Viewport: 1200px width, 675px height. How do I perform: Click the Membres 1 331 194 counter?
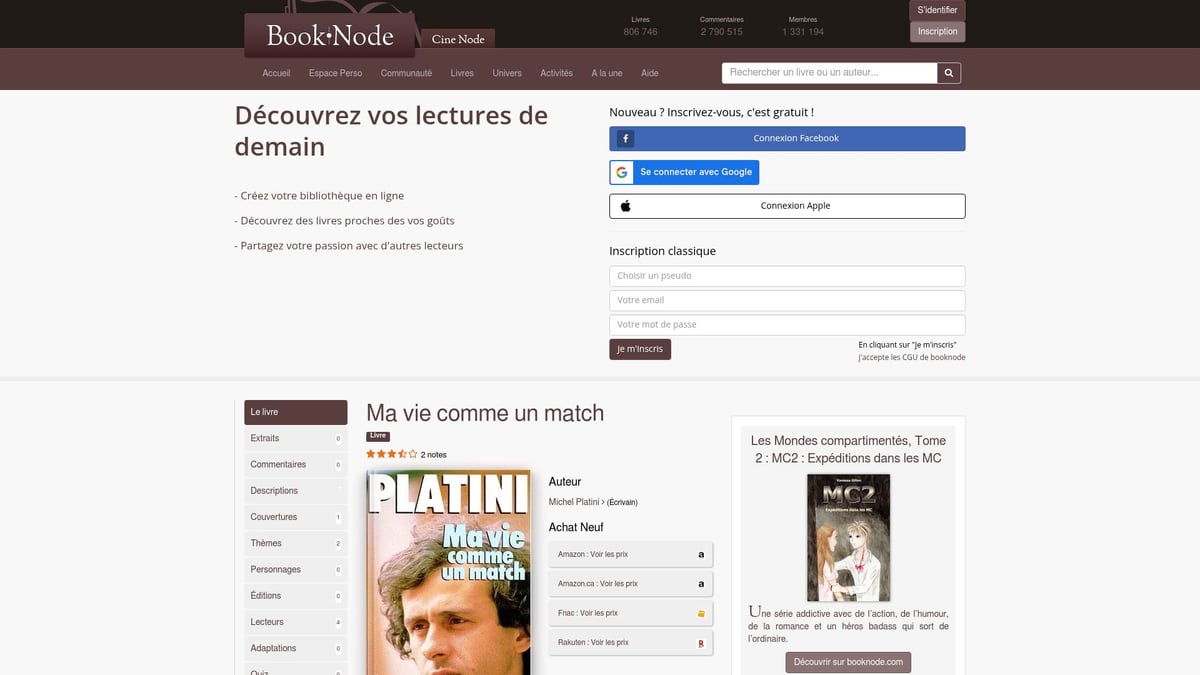[x=803, y=26]
